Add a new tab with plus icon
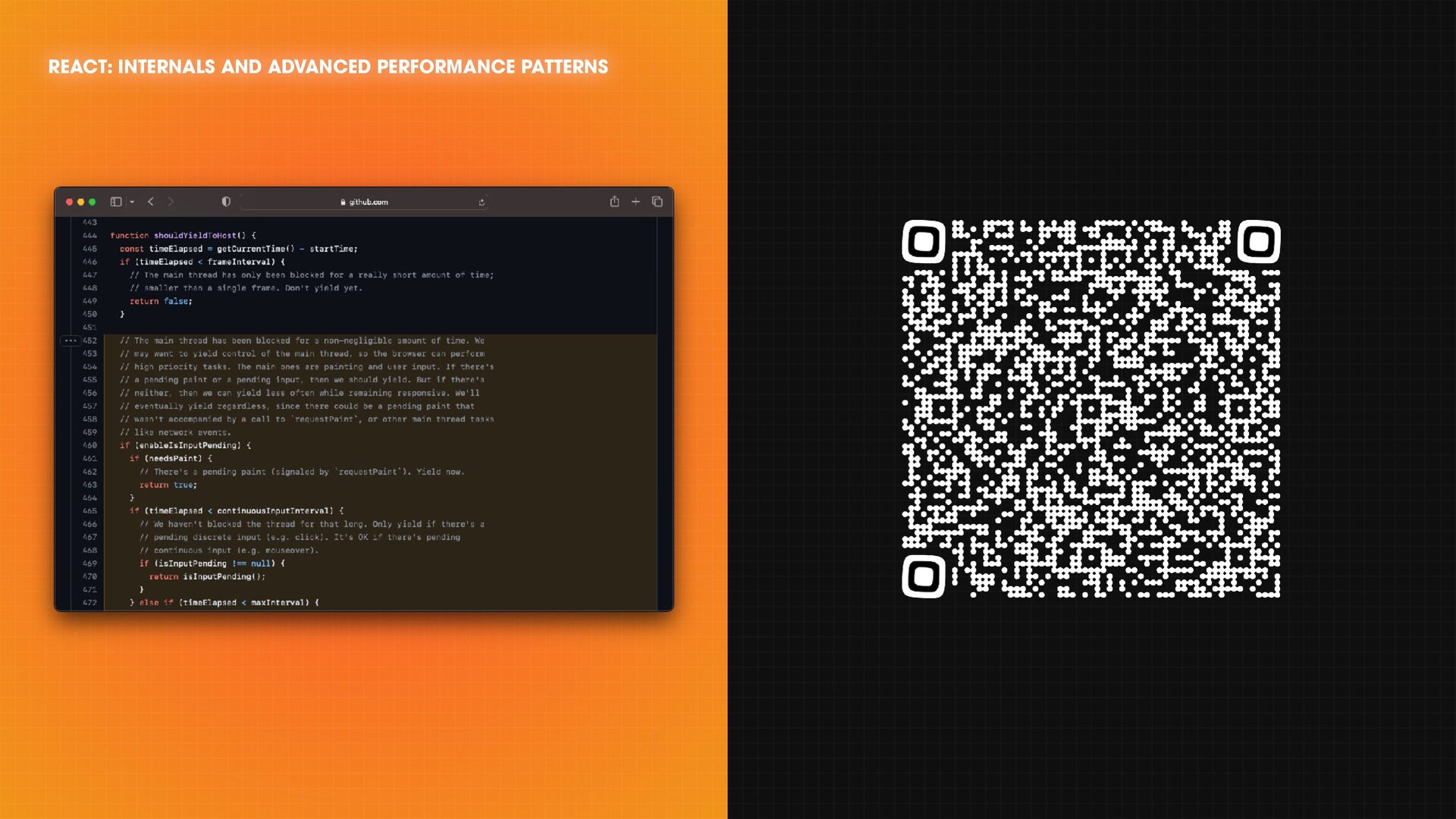Screen dimensions: 1456x819 [x=635, y=202]
